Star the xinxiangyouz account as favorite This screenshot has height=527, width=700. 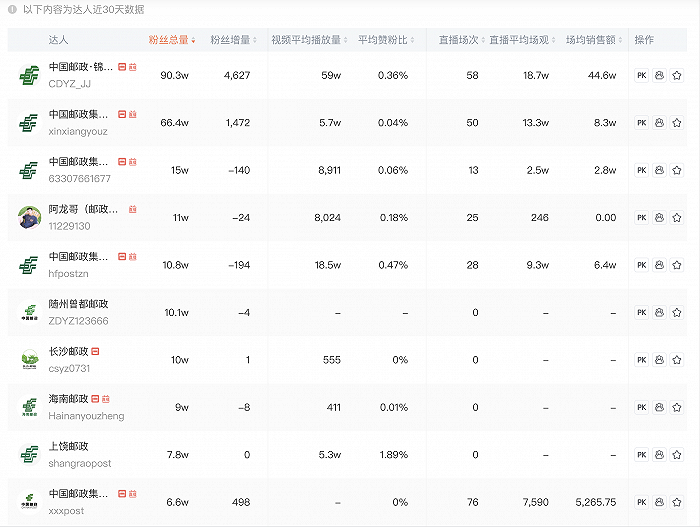tap(677, 123)
